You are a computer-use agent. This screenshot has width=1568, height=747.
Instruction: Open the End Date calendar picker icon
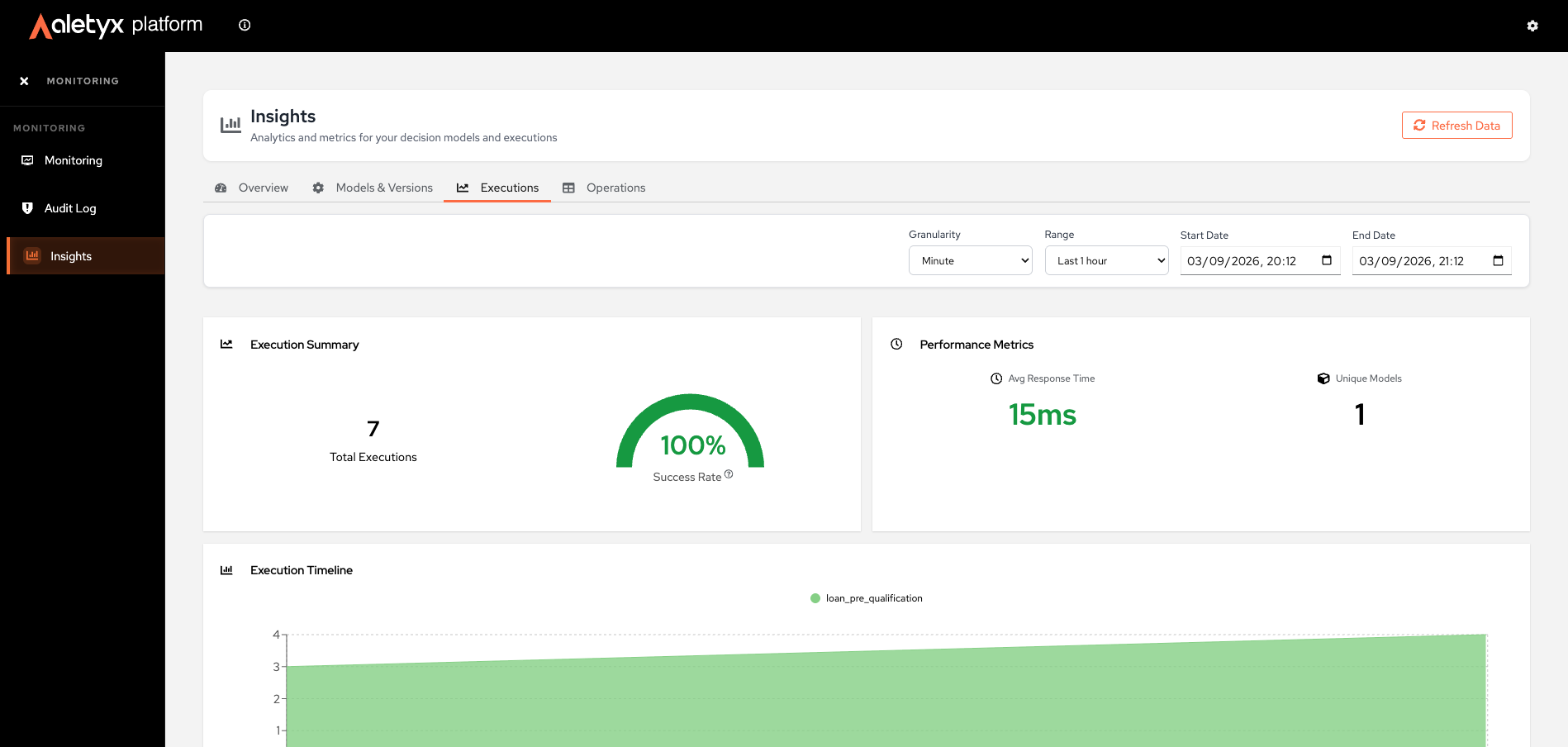[x=1498, y=260]
